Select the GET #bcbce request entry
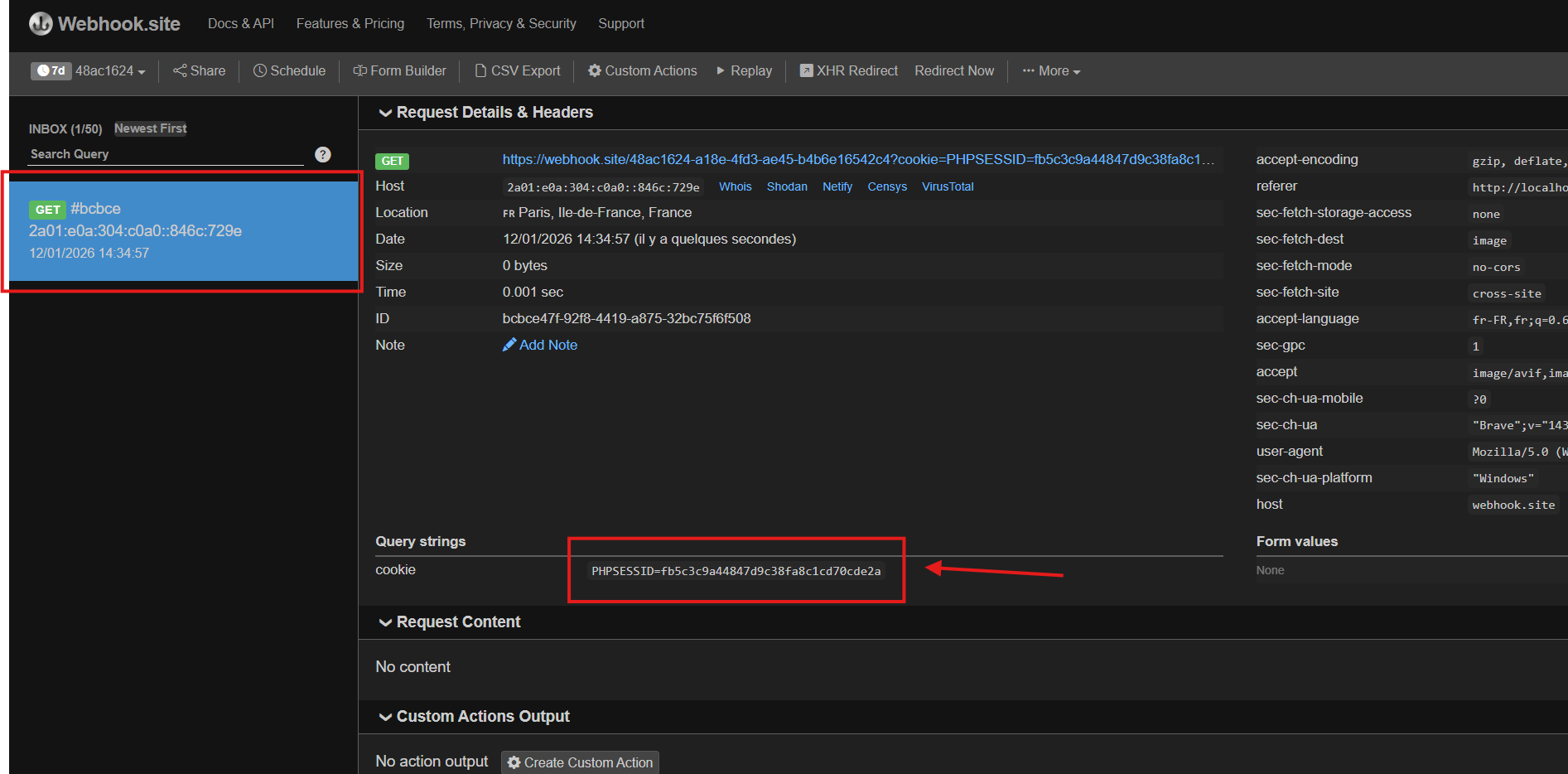 click(183, 231)
